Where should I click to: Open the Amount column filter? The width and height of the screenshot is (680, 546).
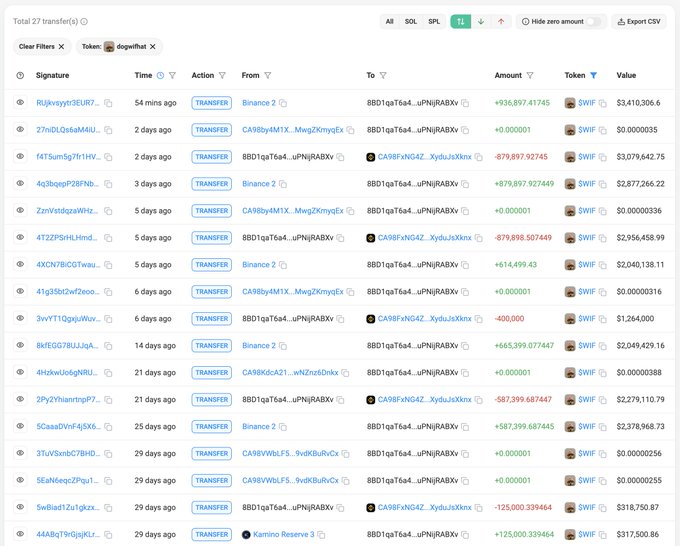pyautogui.click(x=530, y=75)
